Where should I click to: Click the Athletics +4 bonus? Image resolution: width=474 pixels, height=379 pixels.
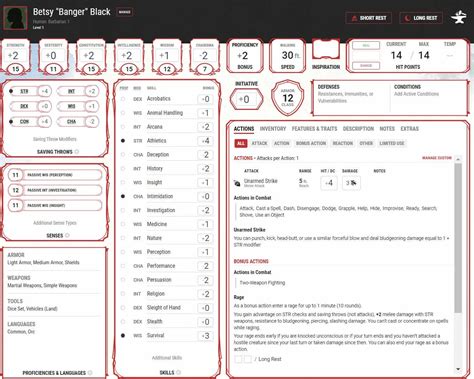[x=205, y=141]
